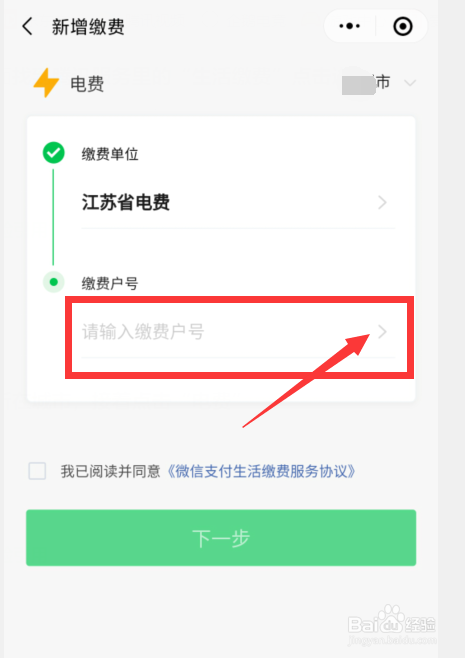Go back with the left arrow icon
The width and height of the screenshot is (465, 658).
[x=27, y=26]
